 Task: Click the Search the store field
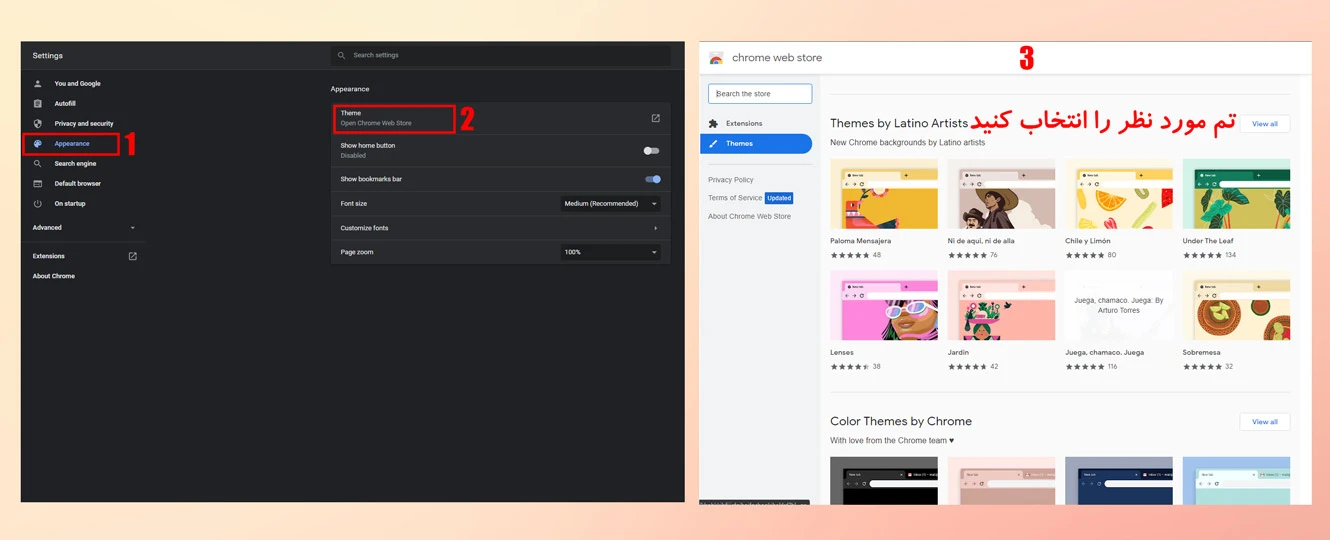click(x=760, y=94)
